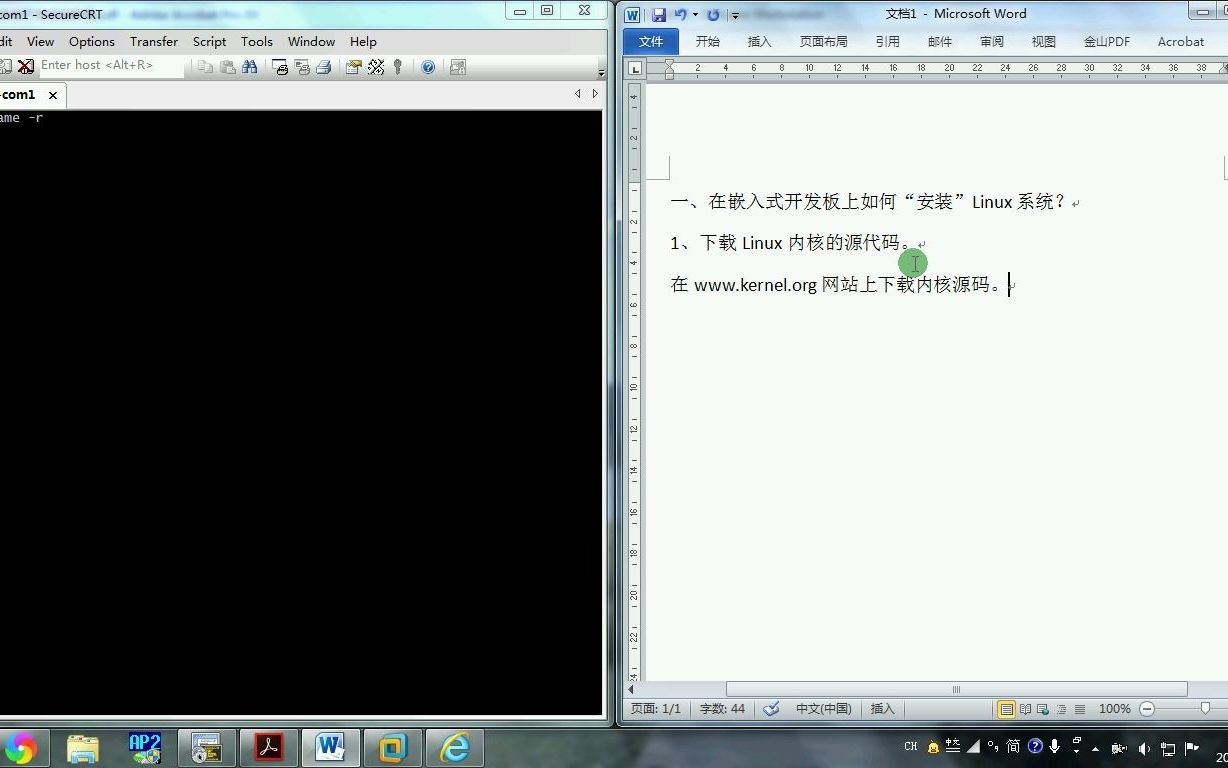This screenshot has width=1228, height=768.
Task: Open Session Options via the properties toolbar icon
Action: pos(353,67)
